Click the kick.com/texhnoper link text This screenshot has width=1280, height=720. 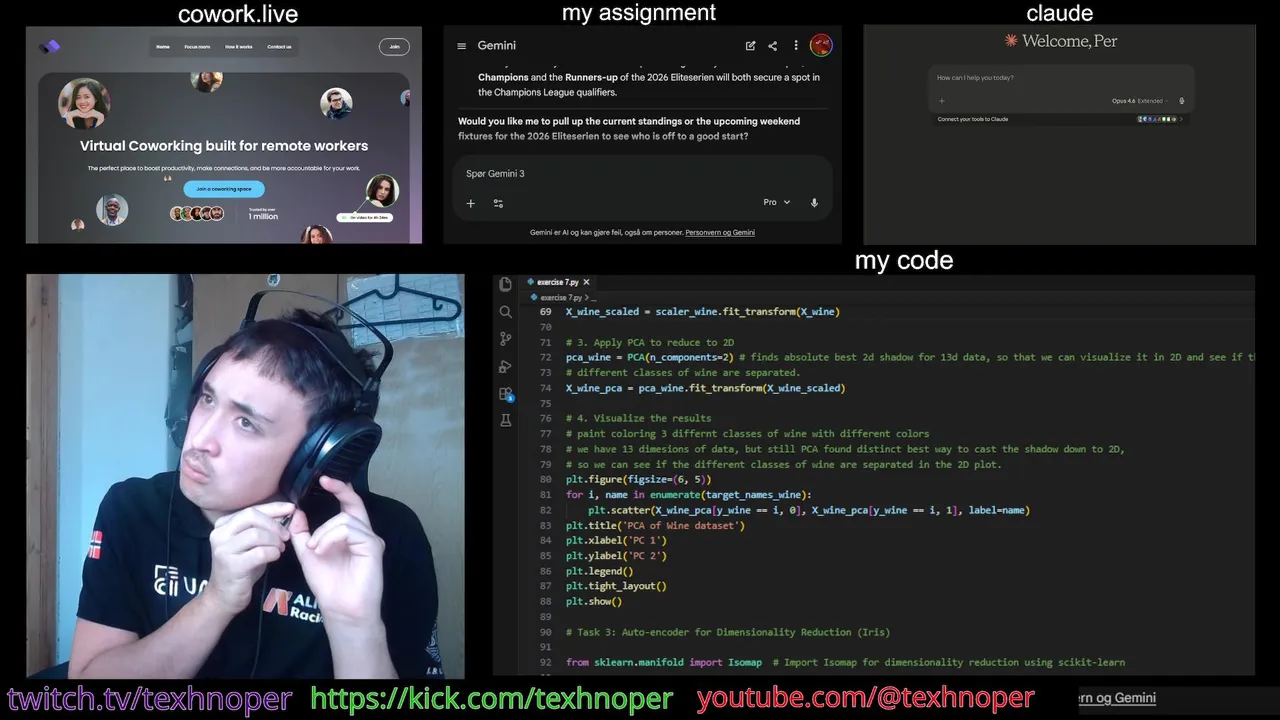(x=492, y=698)
